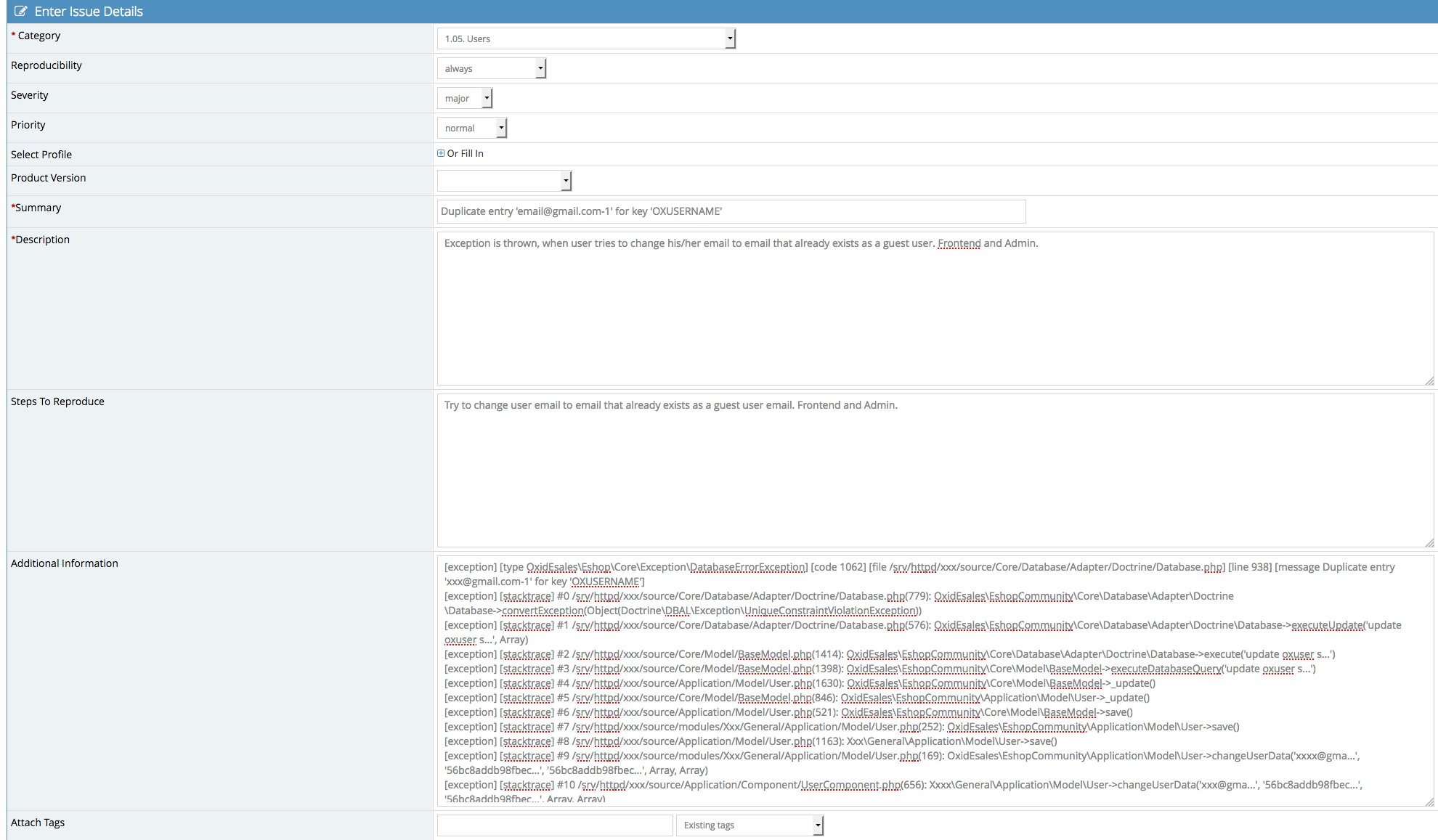Grab the Additional Information resize handle
The width and height of the screenshot is (1438, 840).
coord(1429,802)
